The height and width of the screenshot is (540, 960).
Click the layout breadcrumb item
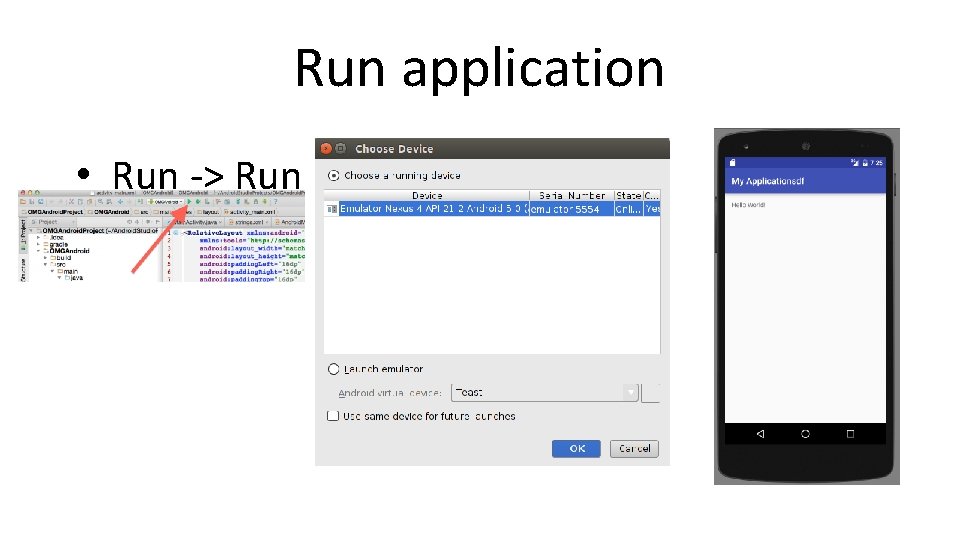pyautogui.click(x=208, y=212)
